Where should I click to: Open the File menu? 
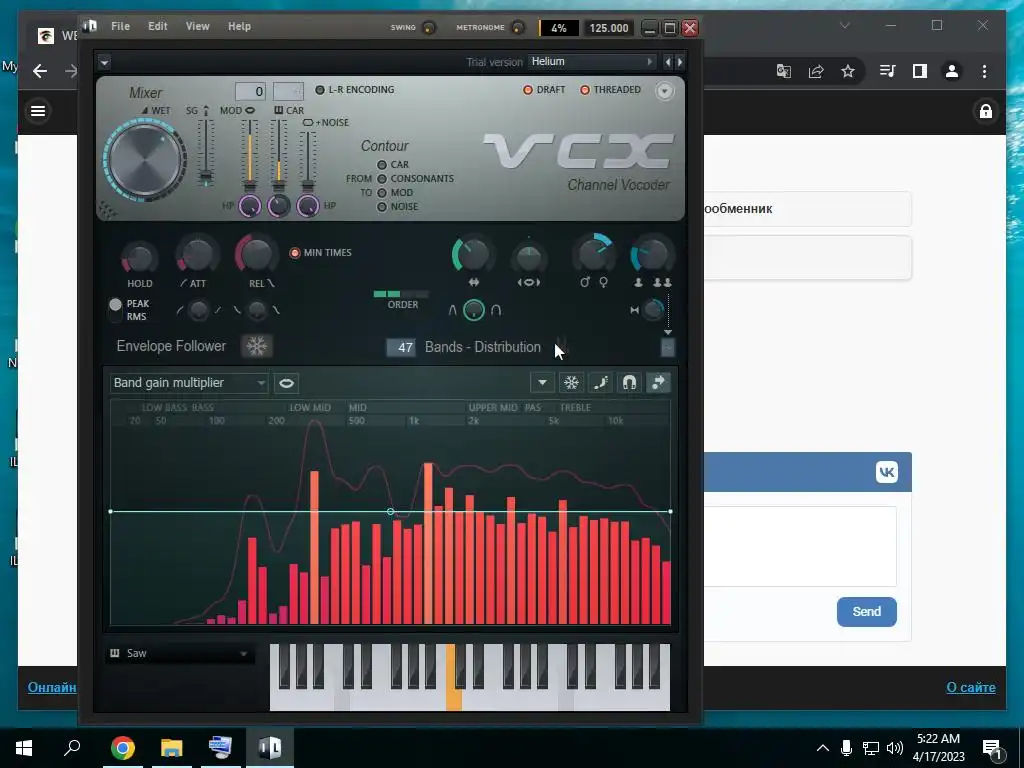pos(120,26)
